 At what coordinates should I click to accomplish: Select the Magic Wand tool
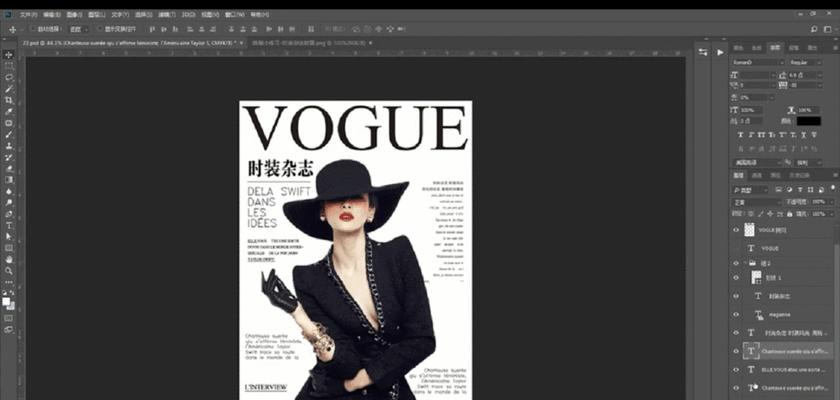click(9, 88)
